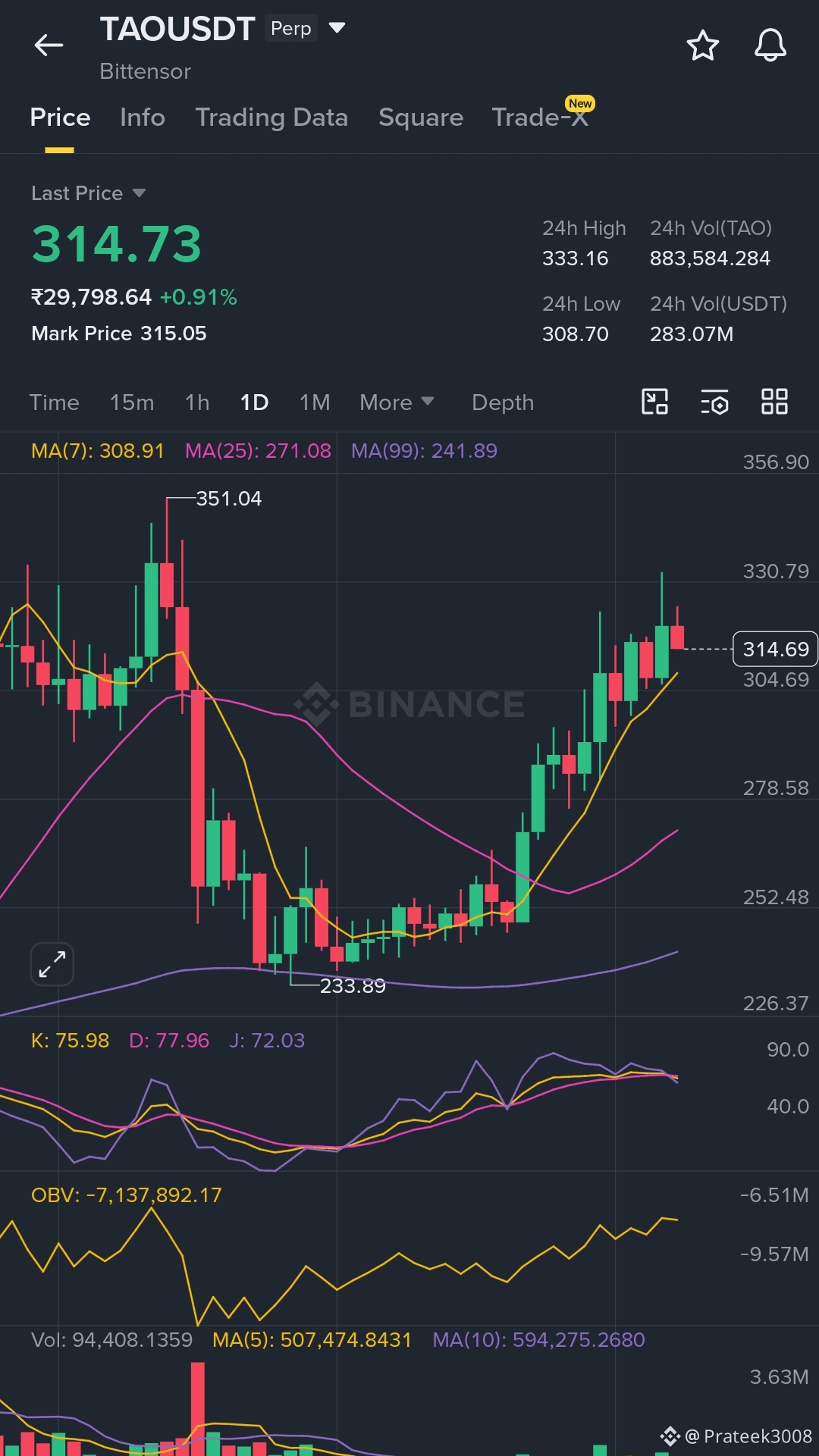The height and width of the screenshot is (1456, 819).
Task: Add TAOUSDT to favorites with star icon
Action: click(x=703, y=45)
